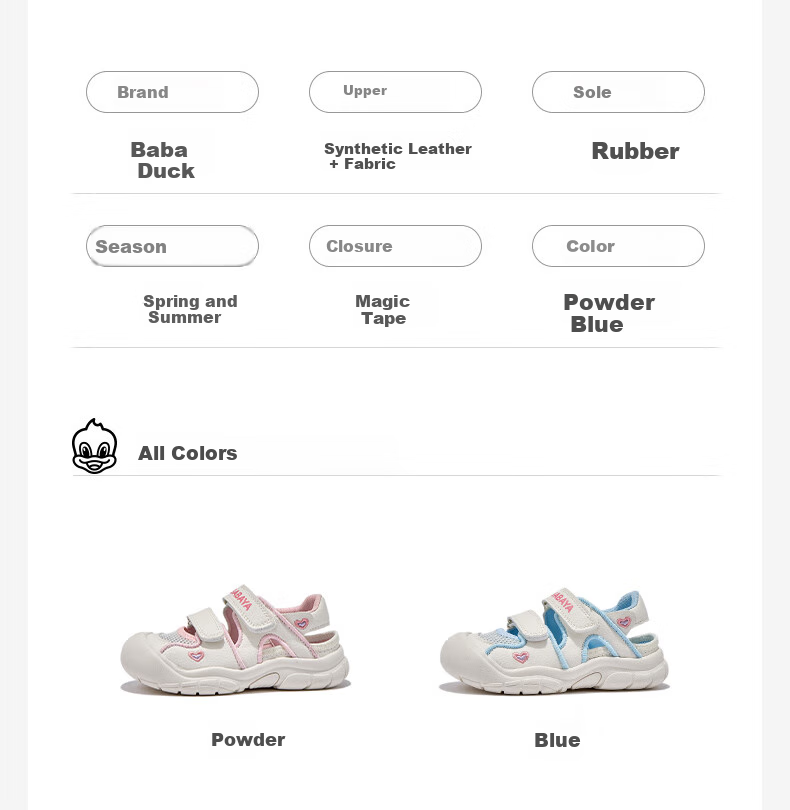790x810 pixels.
Task: Select the Closure pill label
Action: click(395, 246)
